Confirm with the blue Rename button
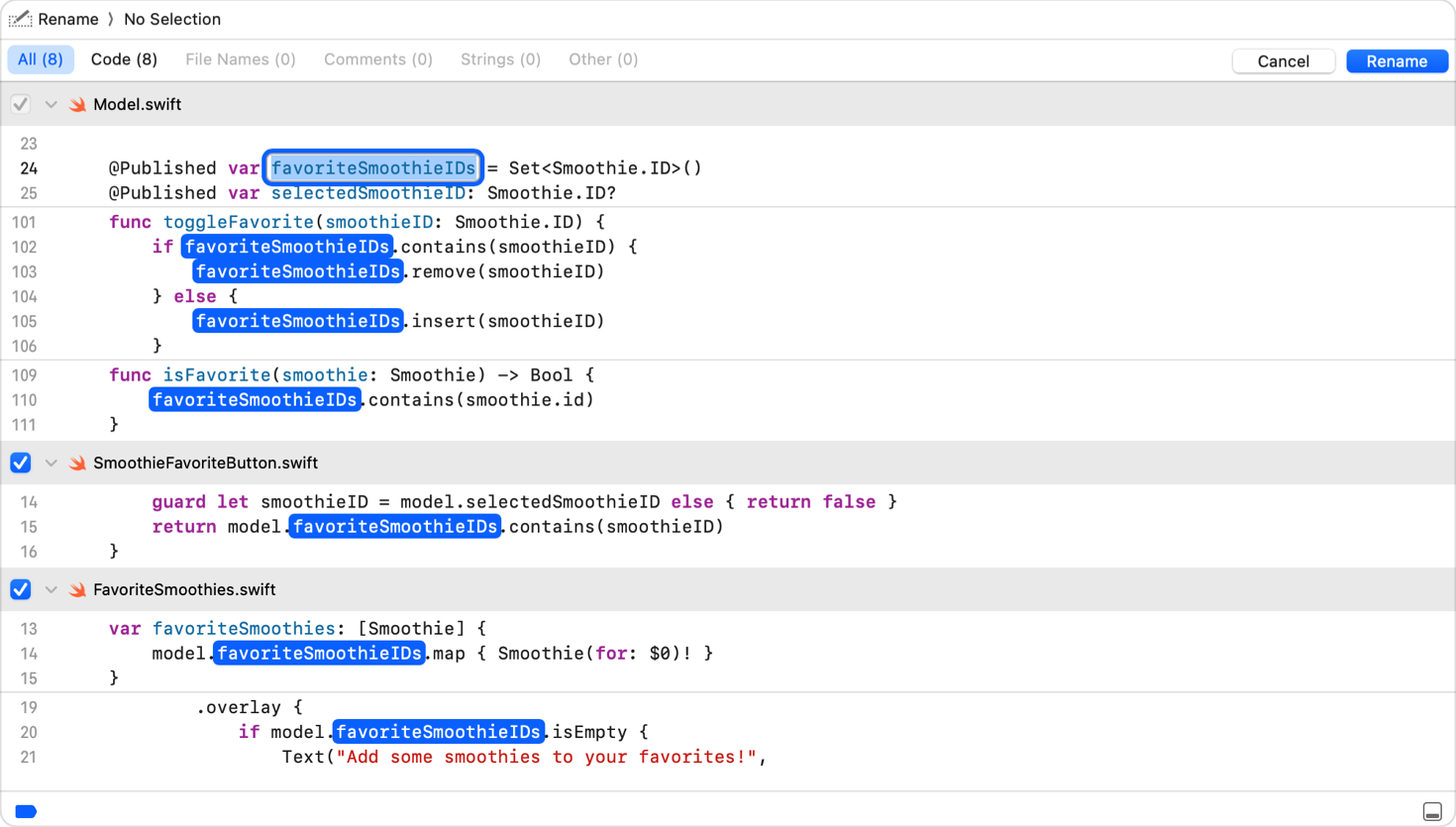Screen dimensions: 1456x827 click(1397, 61)
